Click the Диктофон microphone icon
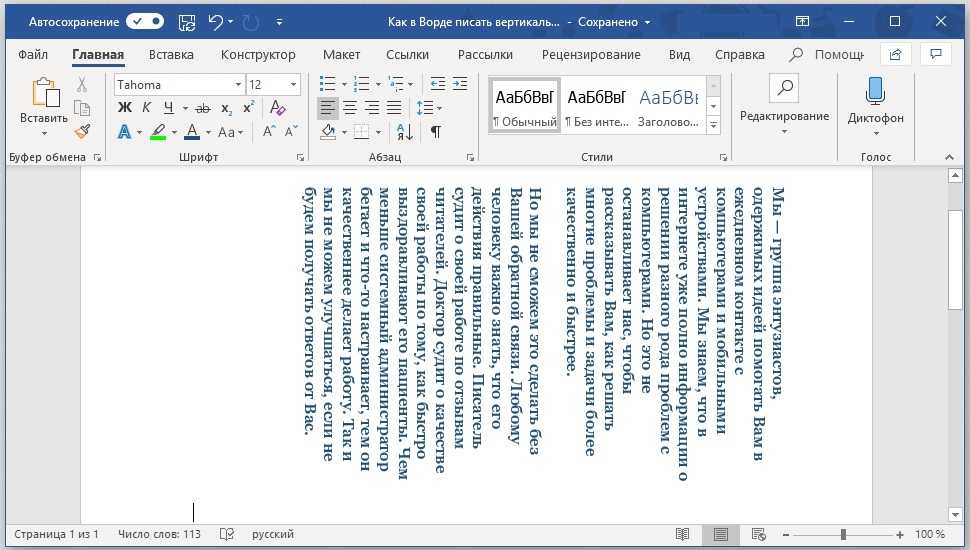Image resolution: width=970 pixels, height=550 pixels. pyautogui.click(x=875, y=91)
